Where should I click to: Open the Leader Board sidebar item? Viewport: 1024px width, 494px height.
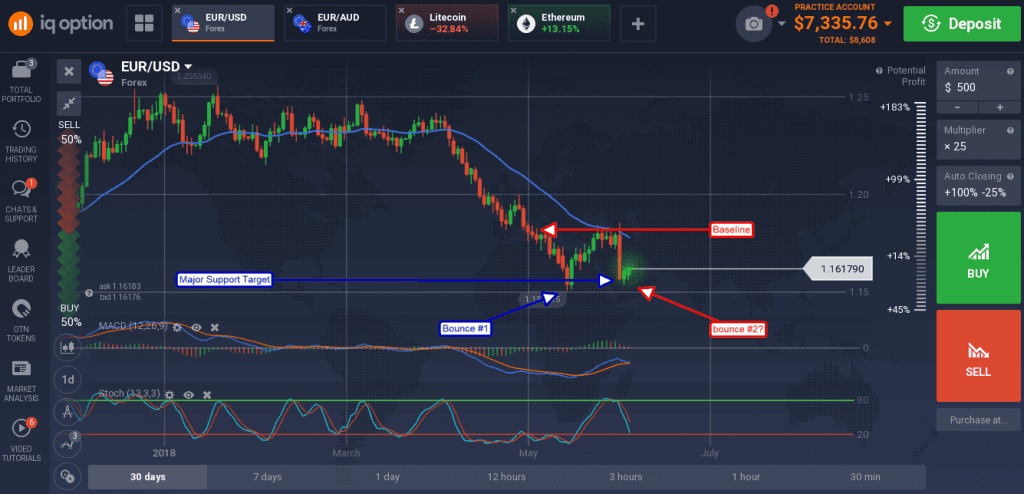(22, 260)
